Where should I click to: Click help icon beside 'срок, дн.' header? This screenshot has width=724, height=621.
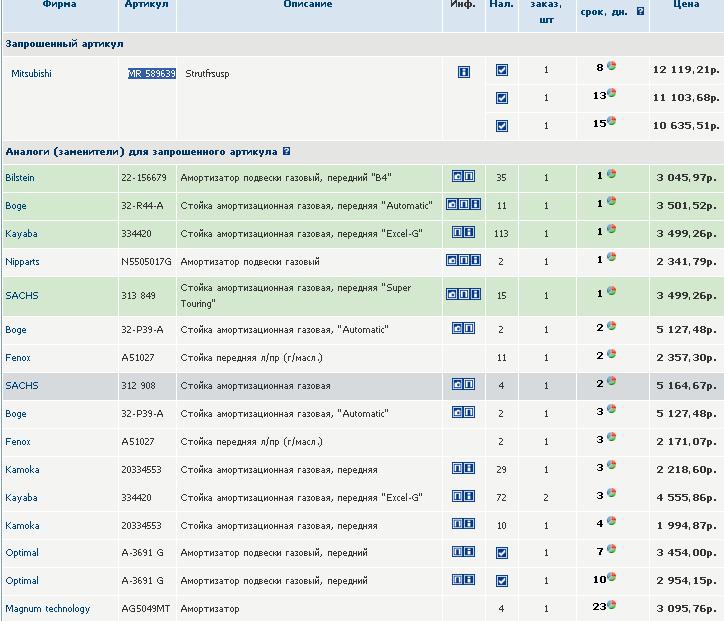tap(640, 11)
